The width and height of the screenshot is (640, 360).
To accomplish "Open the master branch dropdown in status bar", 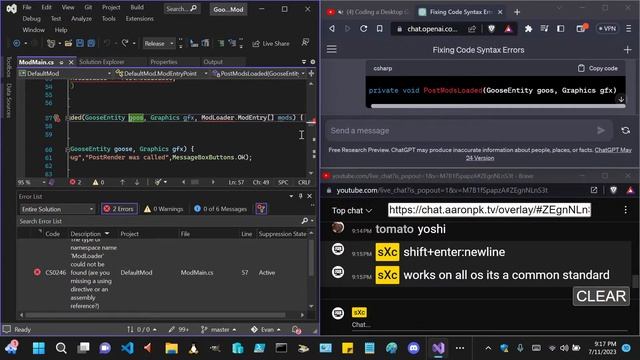I will pos(218,329).
